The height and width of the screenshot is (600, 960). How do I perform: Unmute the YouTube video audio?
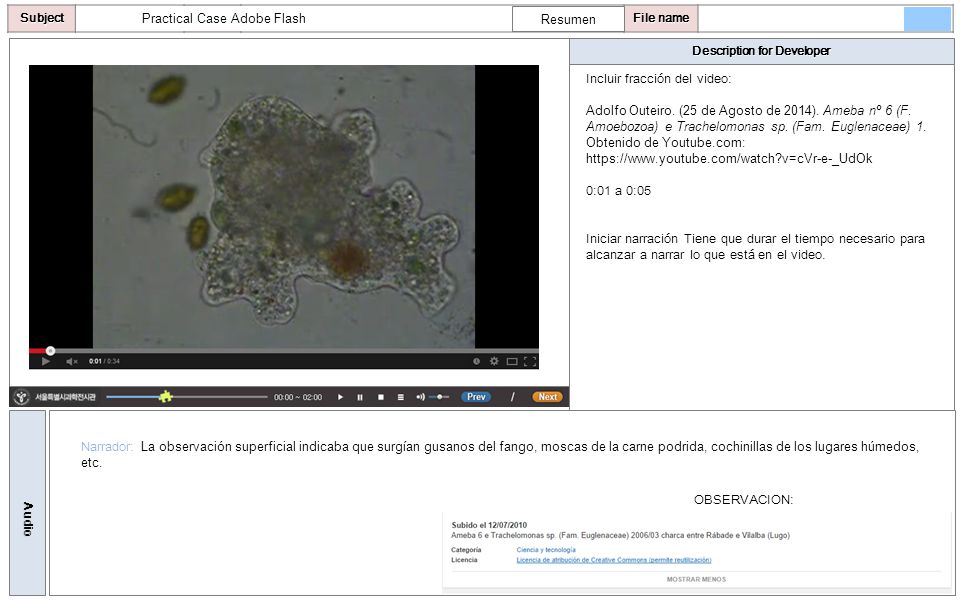click(x=72, y=362)
